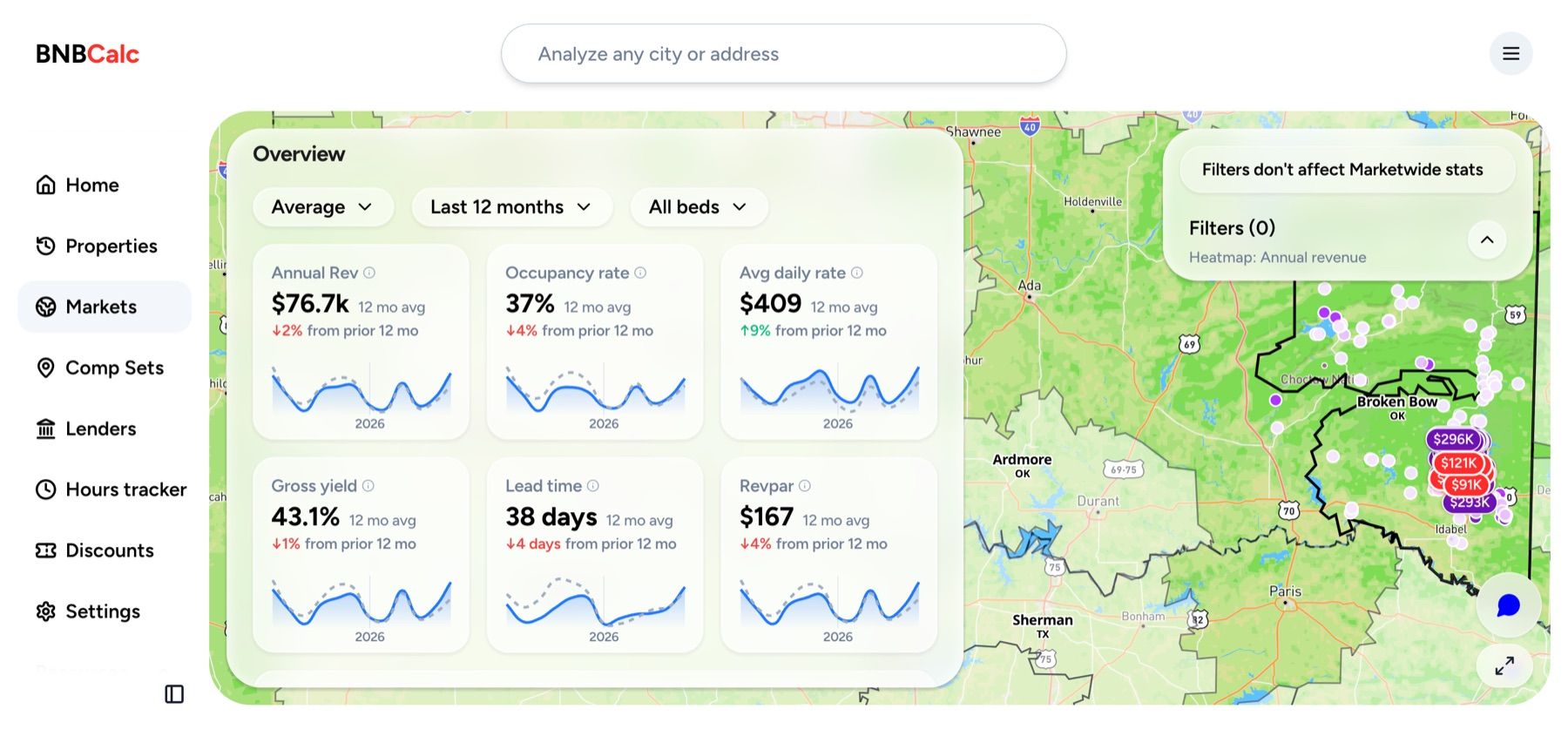1568x729 pixels.
Task: Click the Properties history clock icon
Action: tap(46, 246)
